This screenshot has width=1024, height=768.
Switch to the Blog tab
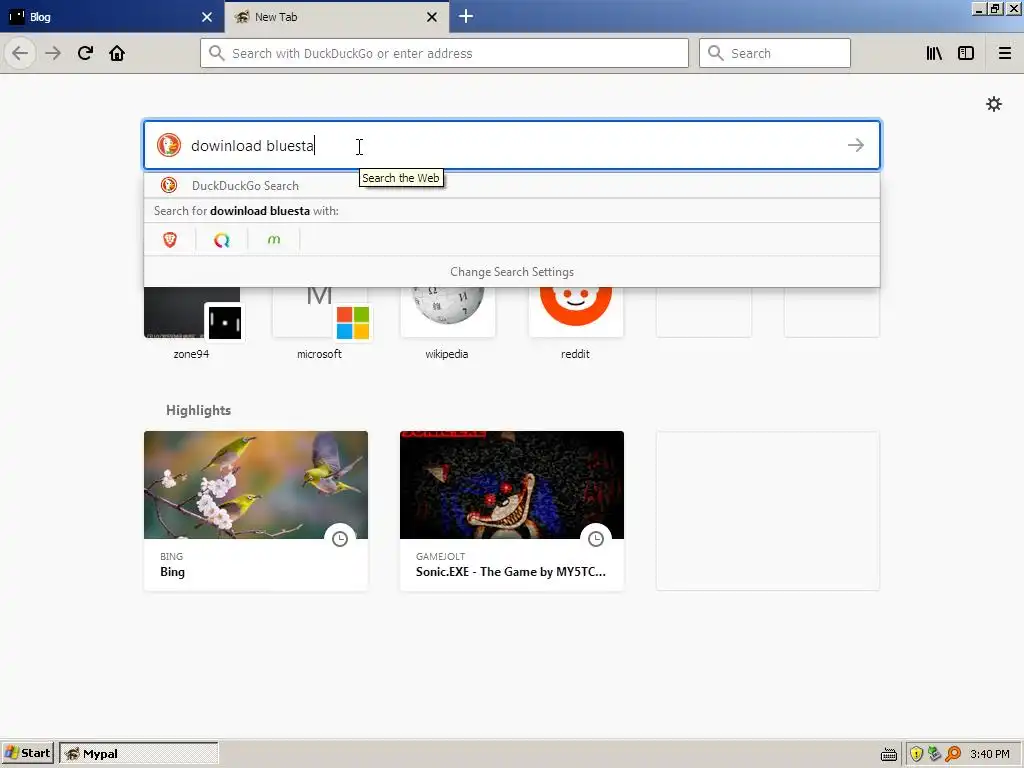click(112, 16)
